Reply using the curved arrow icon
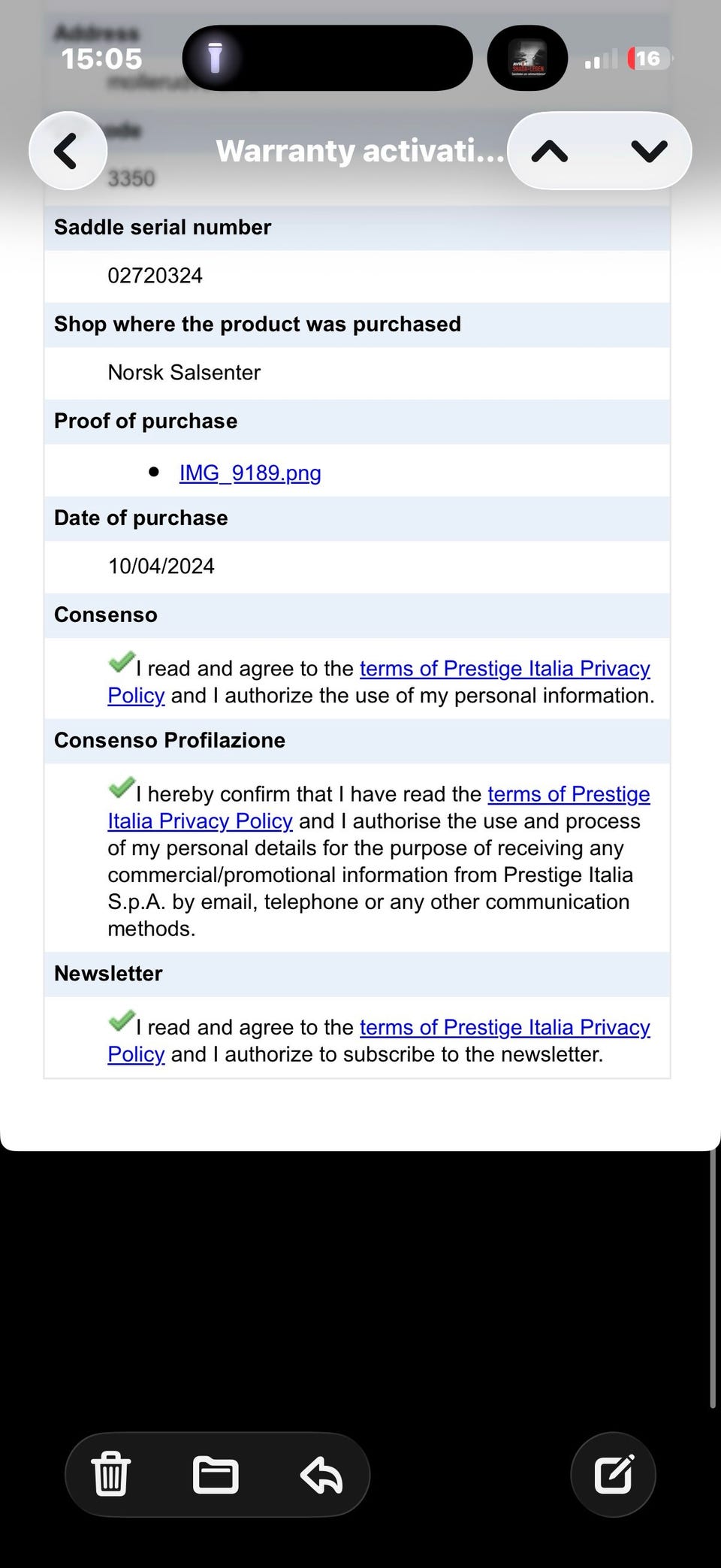721x1568 pixels. click(321, 1474)
